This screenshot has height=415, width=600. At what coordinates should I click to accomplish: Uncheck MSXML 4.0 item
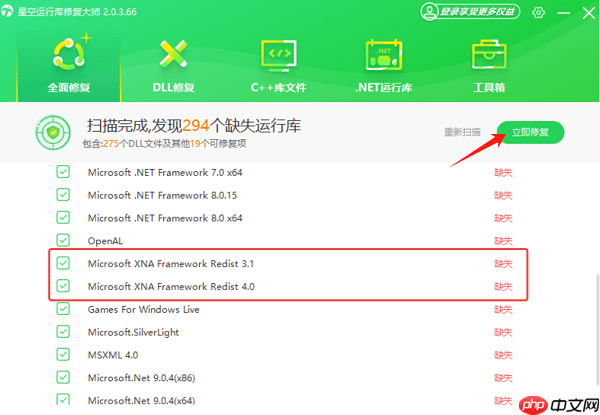coord(63,355)
